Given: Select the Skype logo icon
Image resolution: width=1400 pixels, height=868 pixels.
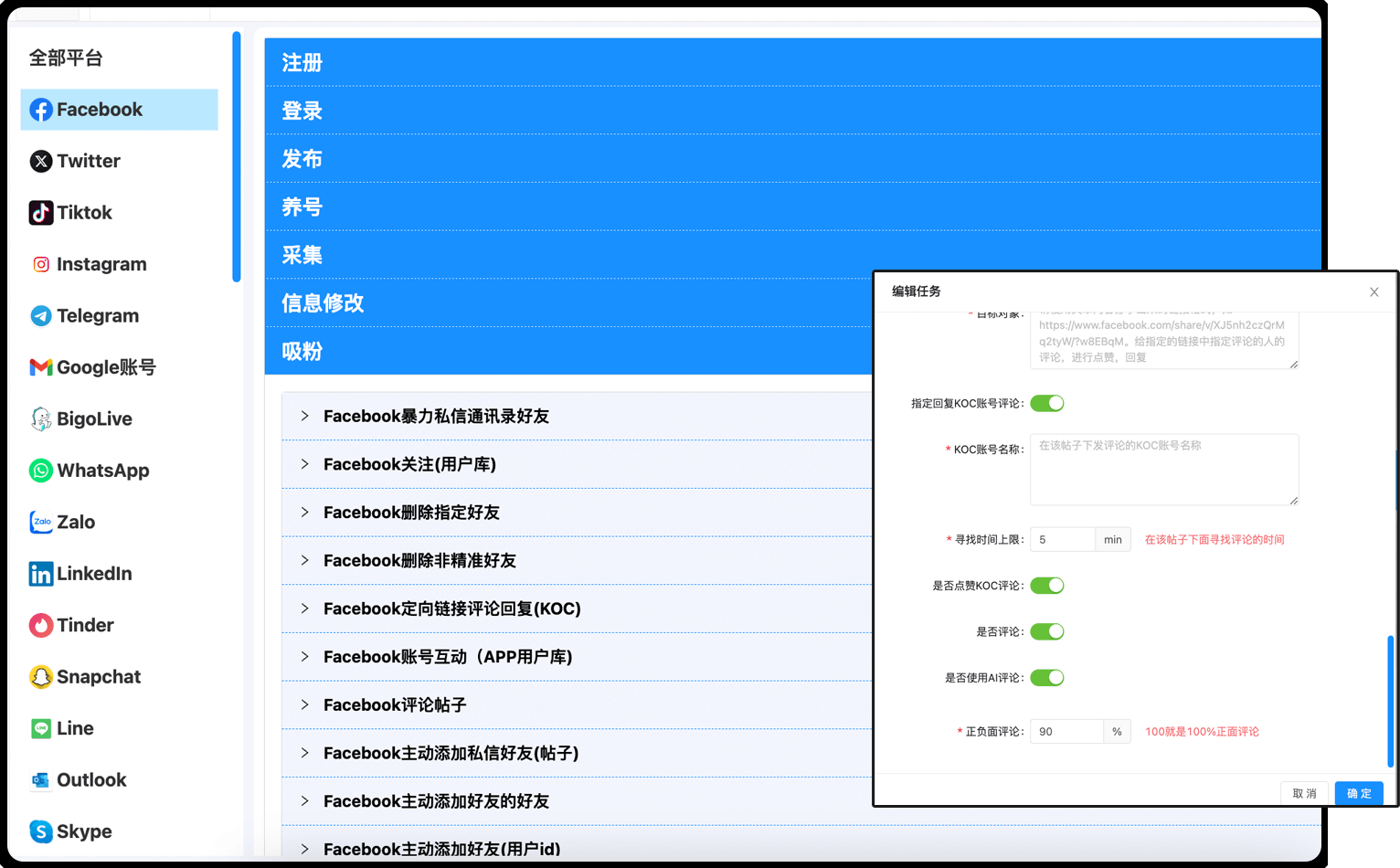Looking at the screenshot, I should click(41, 831).
